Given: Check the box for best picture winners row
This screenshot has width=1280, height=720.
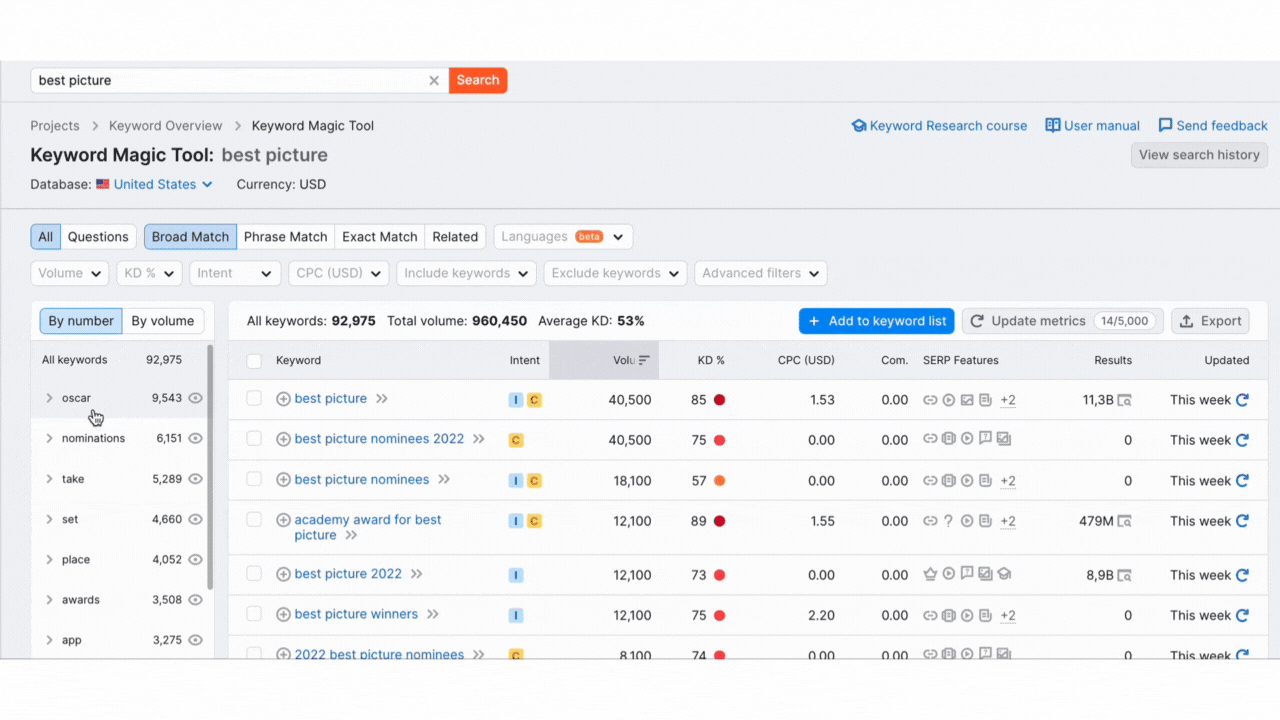Looking at the screenshot, I should pyautogui.click(x=254, y=614).
